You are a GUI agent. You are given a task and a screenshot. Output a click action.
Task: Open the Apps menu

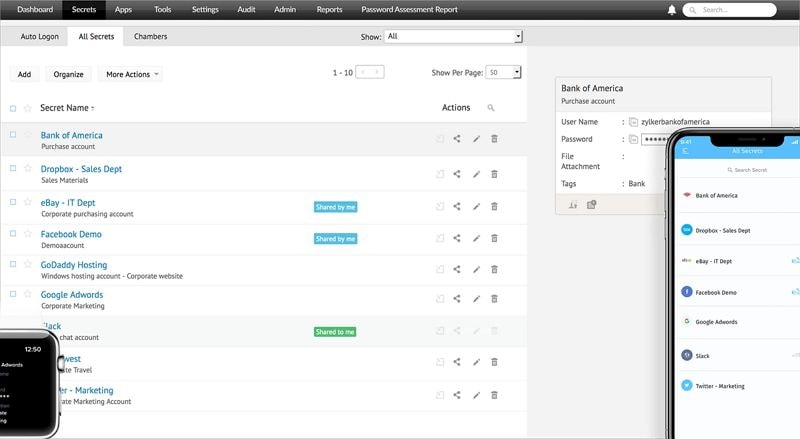(123, 9)
